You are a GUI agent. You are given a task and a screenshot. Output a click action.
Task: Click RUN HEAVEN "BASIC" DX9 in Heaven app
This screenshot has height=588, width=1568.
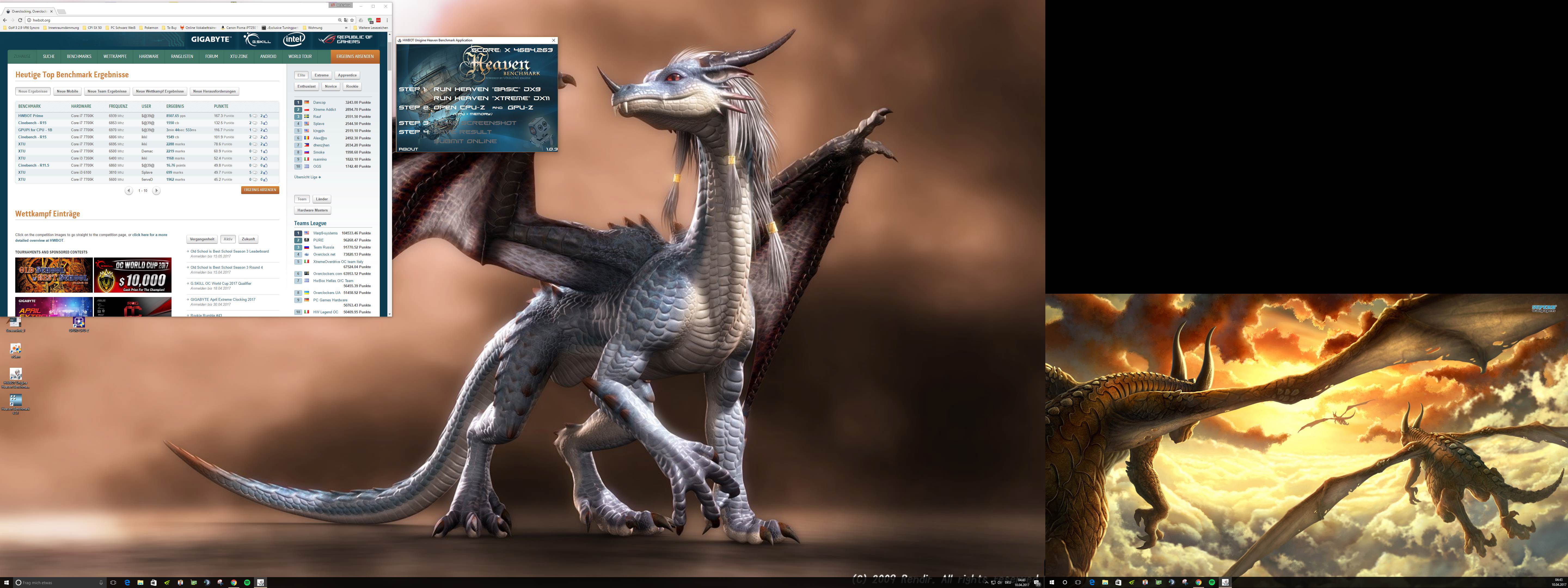point(487,90)
